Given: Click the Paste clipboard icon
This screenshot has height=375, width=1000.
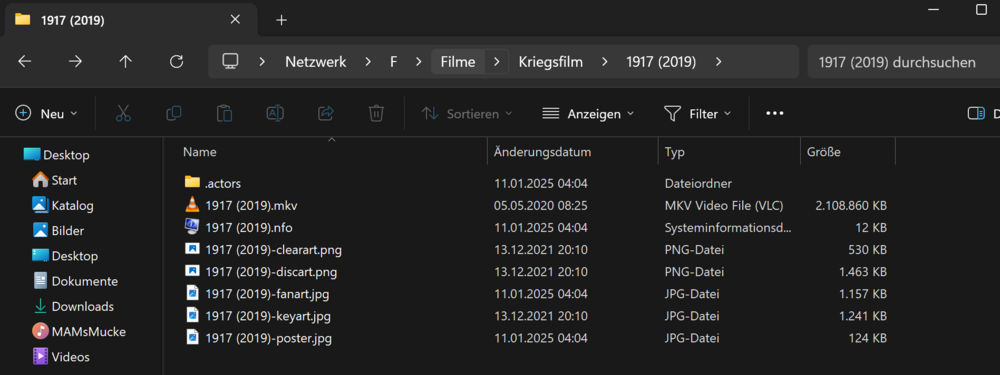Looking at the screenshot, I should pos(224,114).
